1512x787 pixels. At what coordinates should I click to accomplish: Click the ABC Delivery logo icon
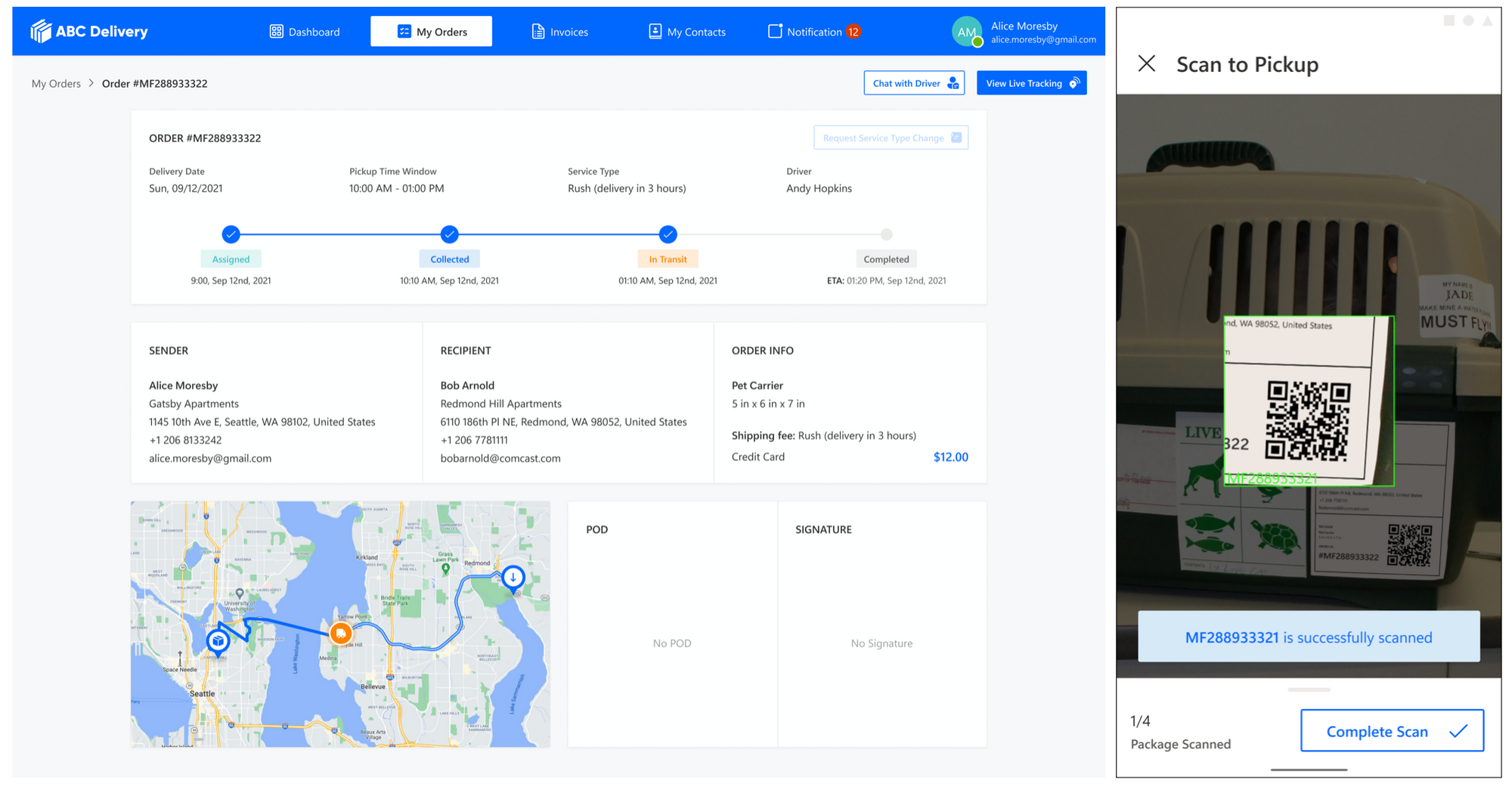[x=41, y=31]
